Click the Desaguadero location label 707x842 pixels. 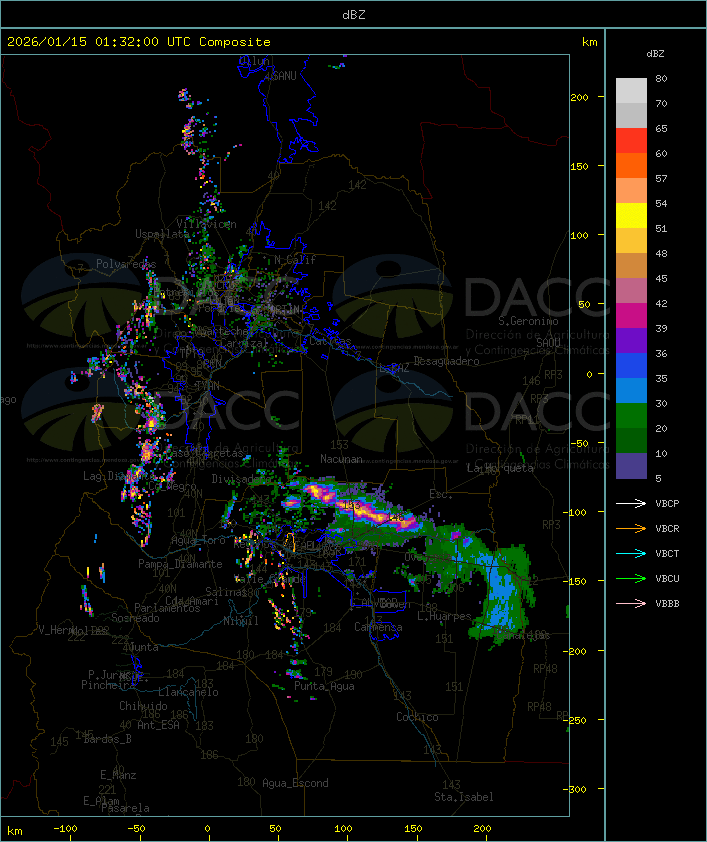pyautogui.click(x=446, y=361)
